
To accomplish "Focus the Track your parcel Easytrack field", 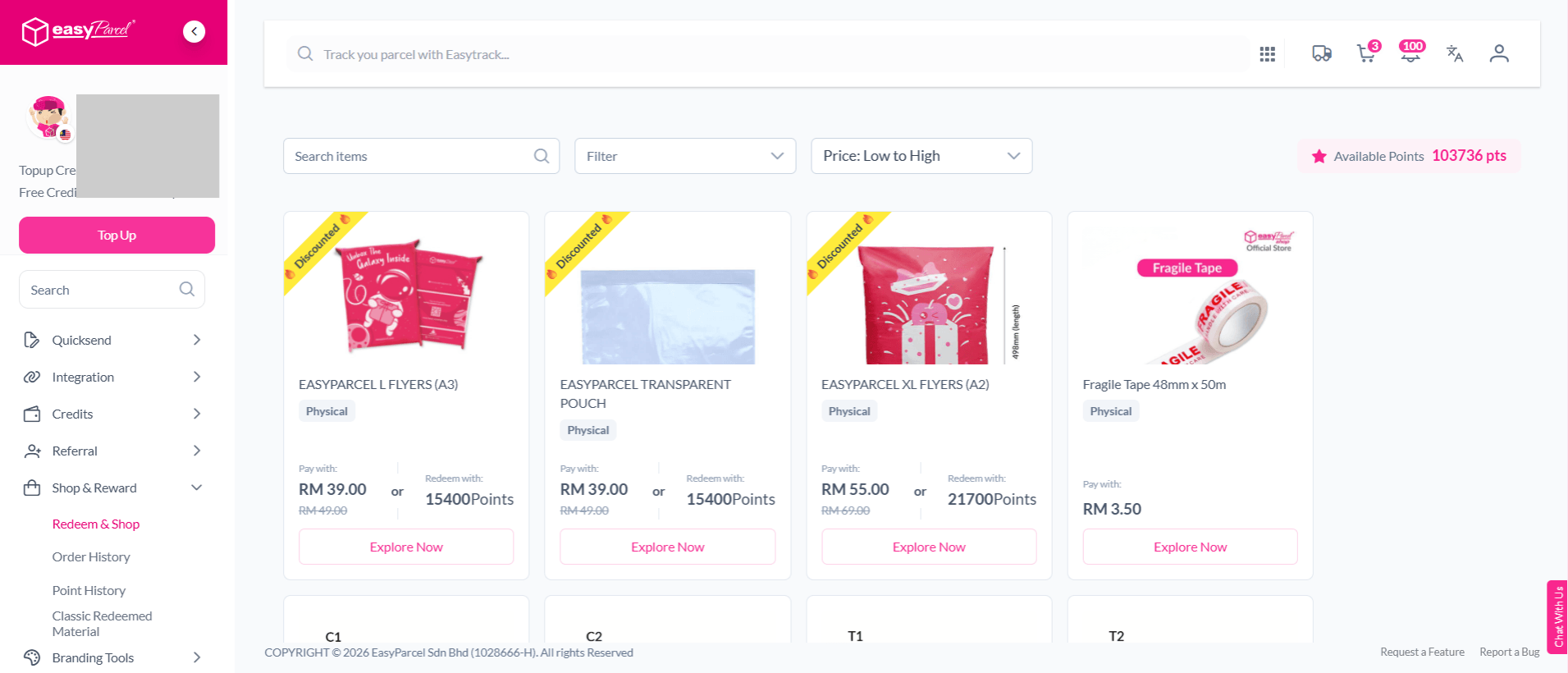I will 767,54.
